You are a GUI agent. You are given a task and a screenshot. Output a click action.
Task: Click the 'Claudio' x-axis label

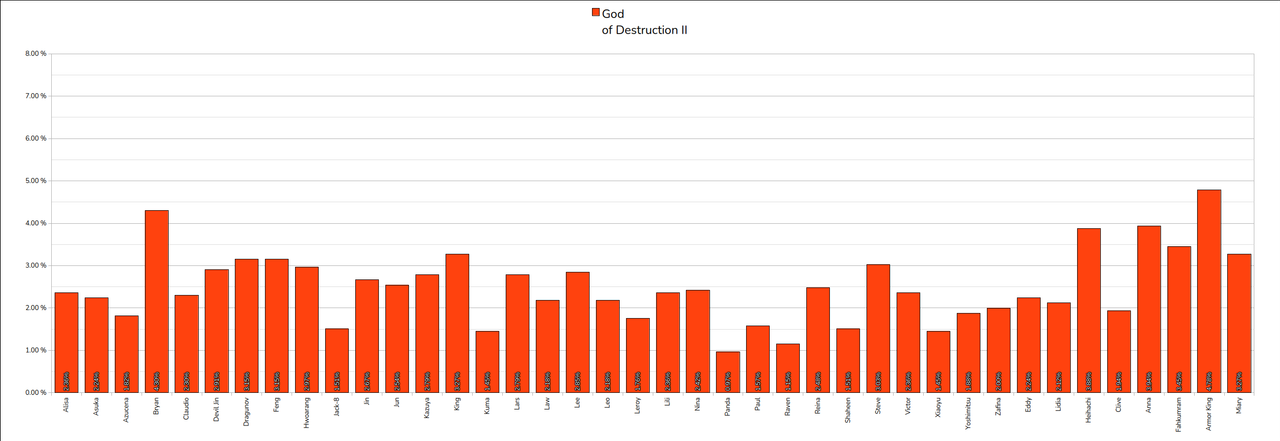click(x=187, y=408)
